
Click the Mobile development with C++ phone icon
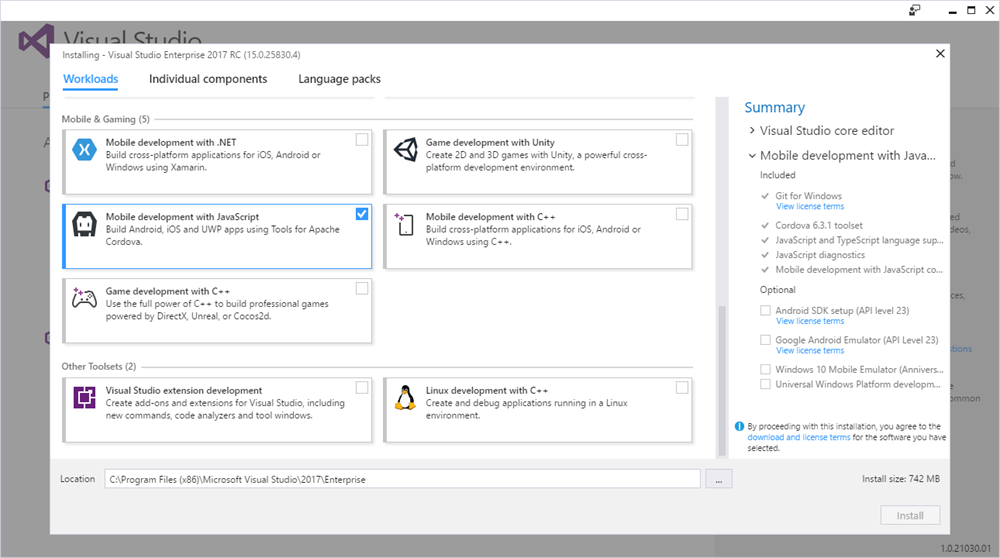[x=404, y=225]
